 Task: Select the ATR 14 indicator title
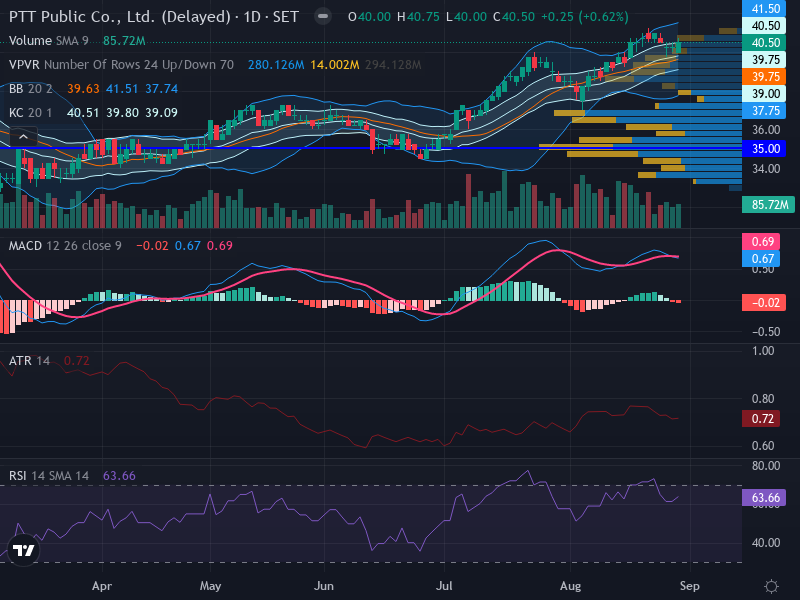click(x=29, y=361)
